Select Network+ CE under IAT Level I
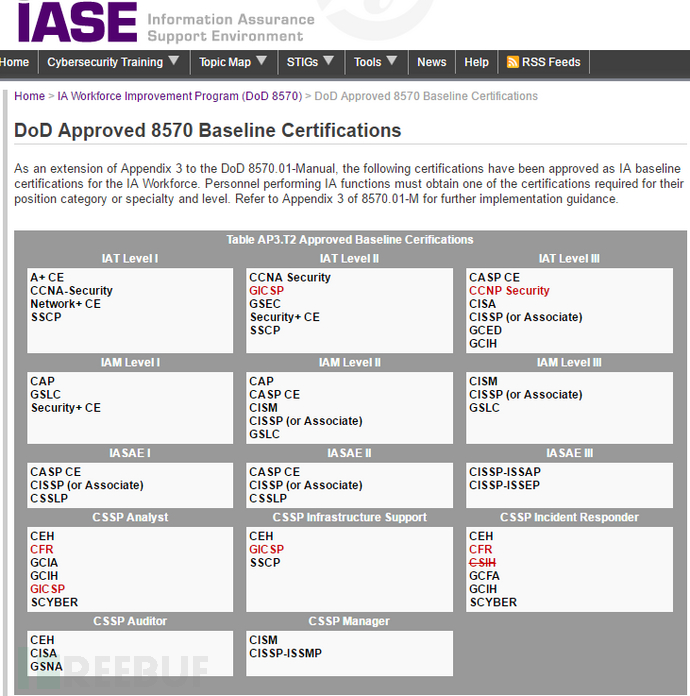 coord(66,304)
